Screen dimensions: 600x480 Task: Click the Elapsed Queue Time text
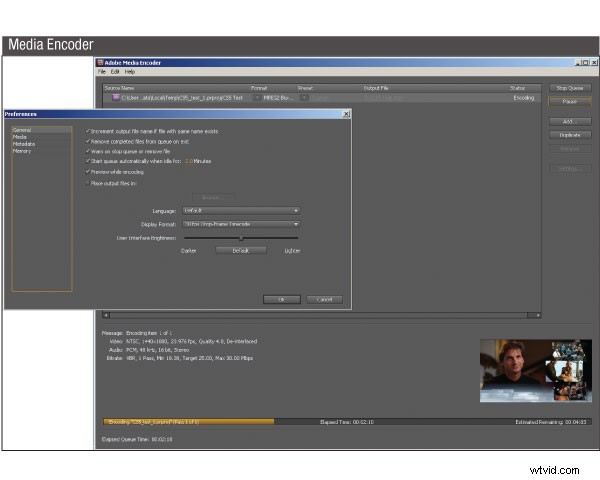(137, 439)
